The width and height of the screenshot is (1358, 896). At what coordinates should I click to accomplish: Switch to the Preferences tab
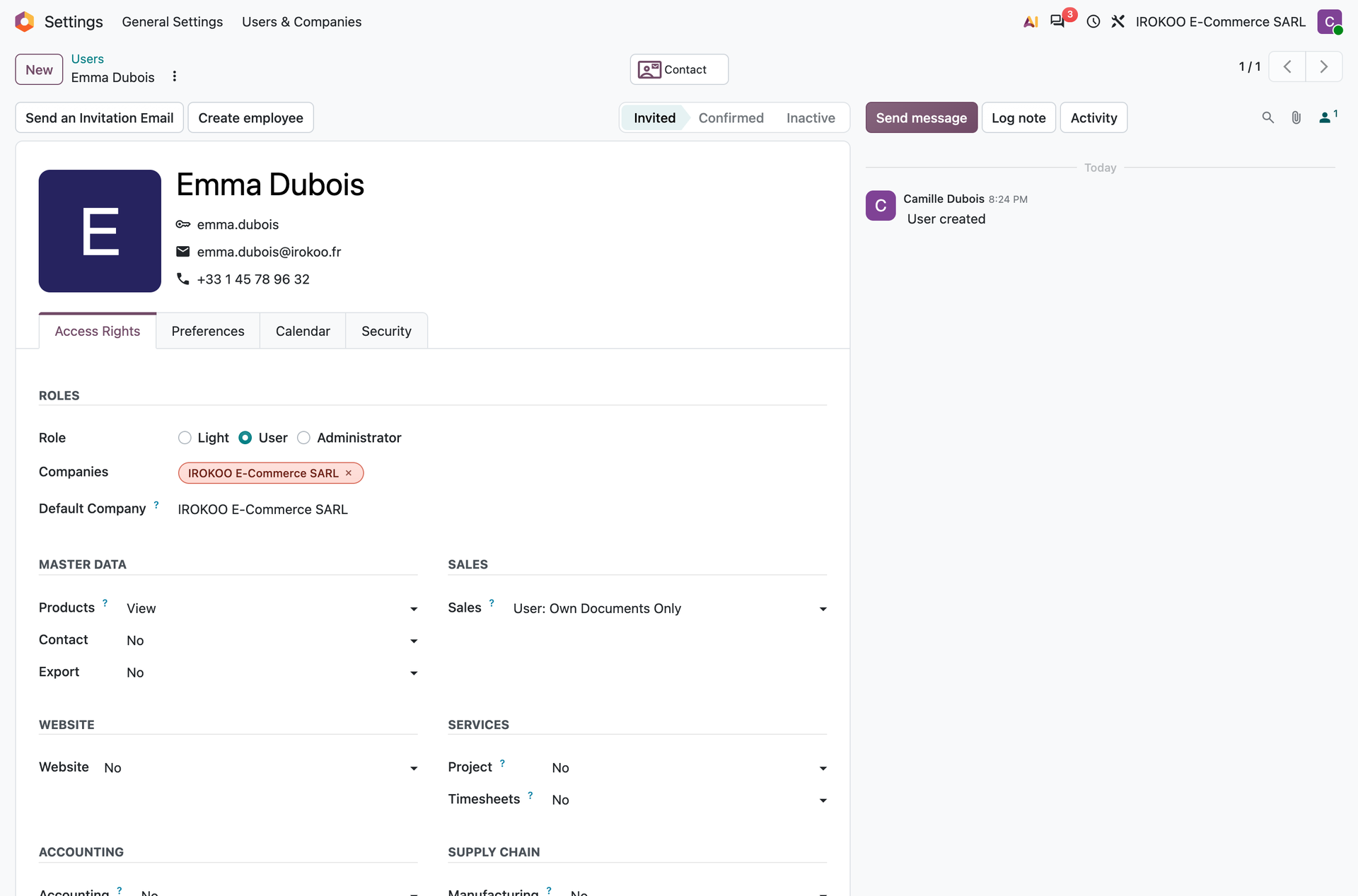pyautogui.click(x=208, y=331)
